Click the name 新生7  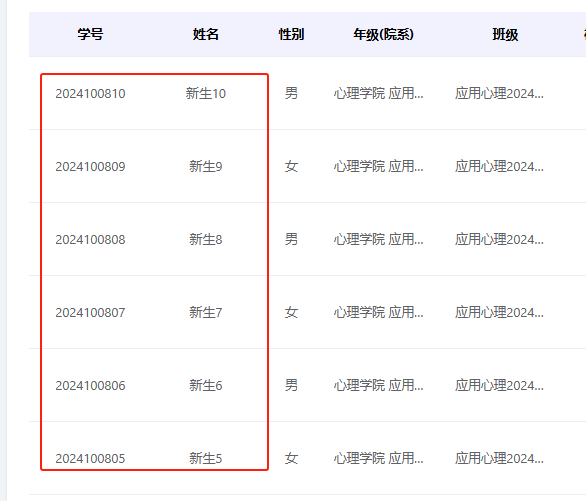(x=206, y=312)
